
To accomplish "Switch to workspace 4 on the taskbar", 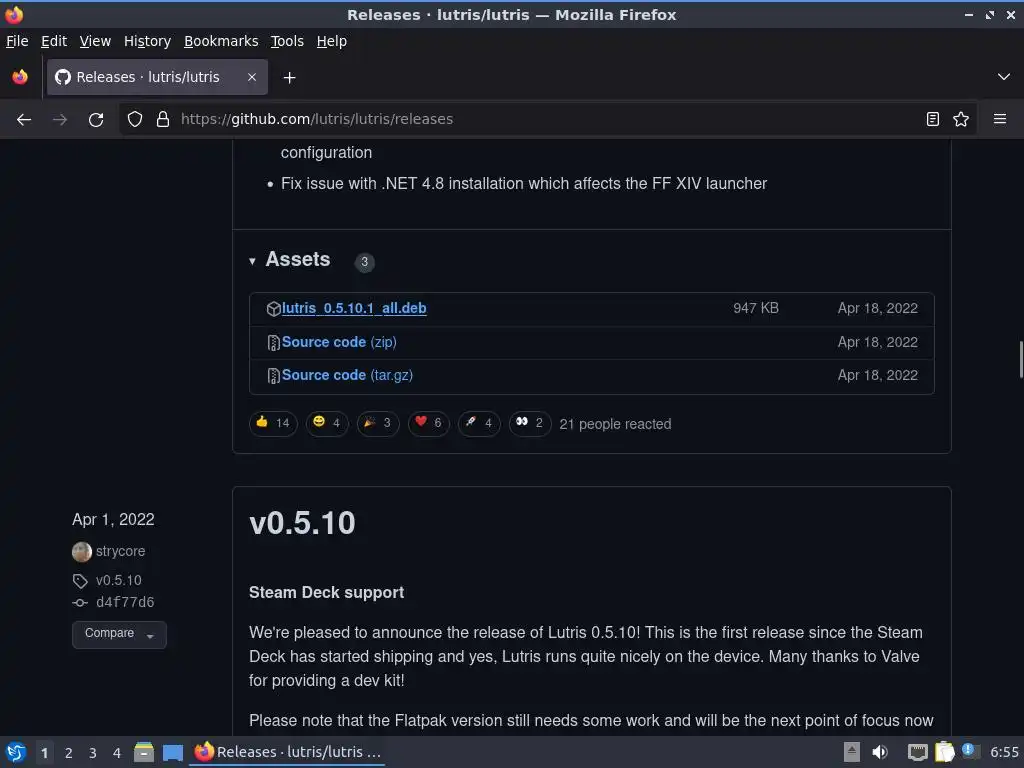I will (x=117, y=753).
